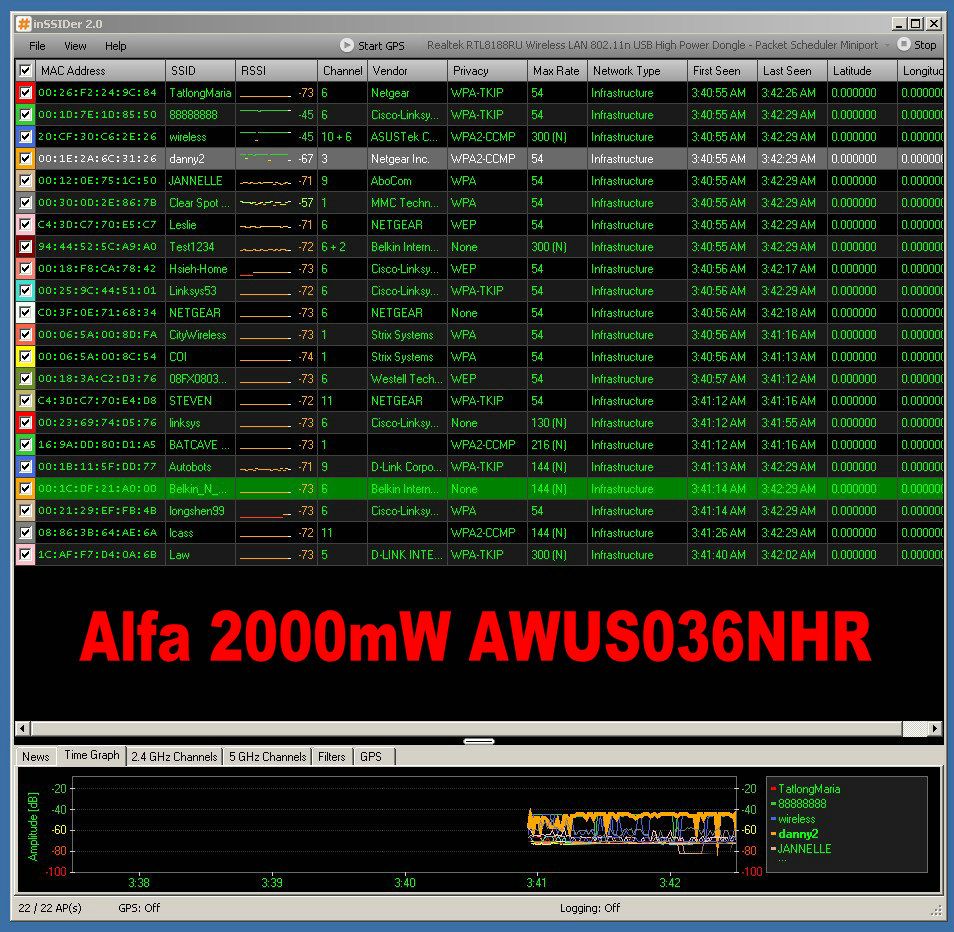This screenshot has height=932, width=954.
Task: Click the splitter handle above the tabs
Action: pyautogui.click(x=479, y=741)
